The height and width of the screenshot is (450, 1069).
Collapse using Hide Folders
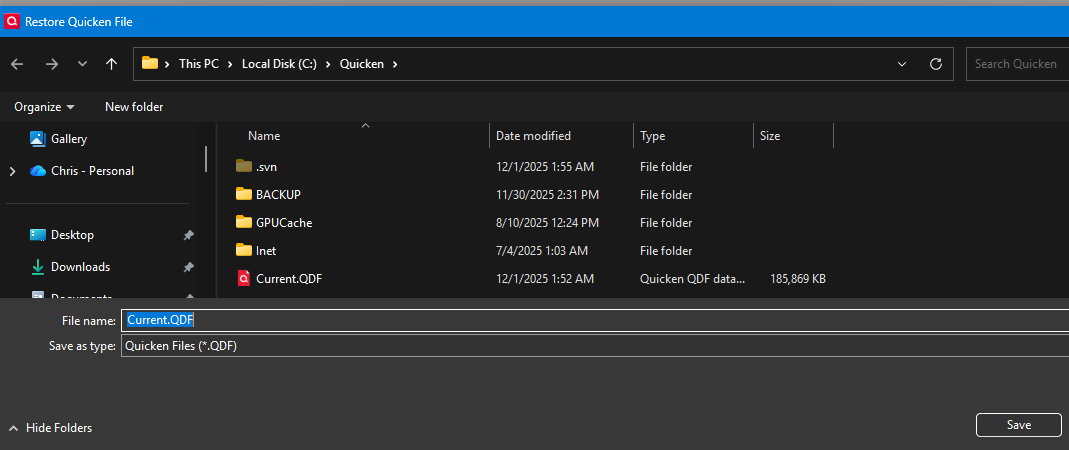[50, 428]
